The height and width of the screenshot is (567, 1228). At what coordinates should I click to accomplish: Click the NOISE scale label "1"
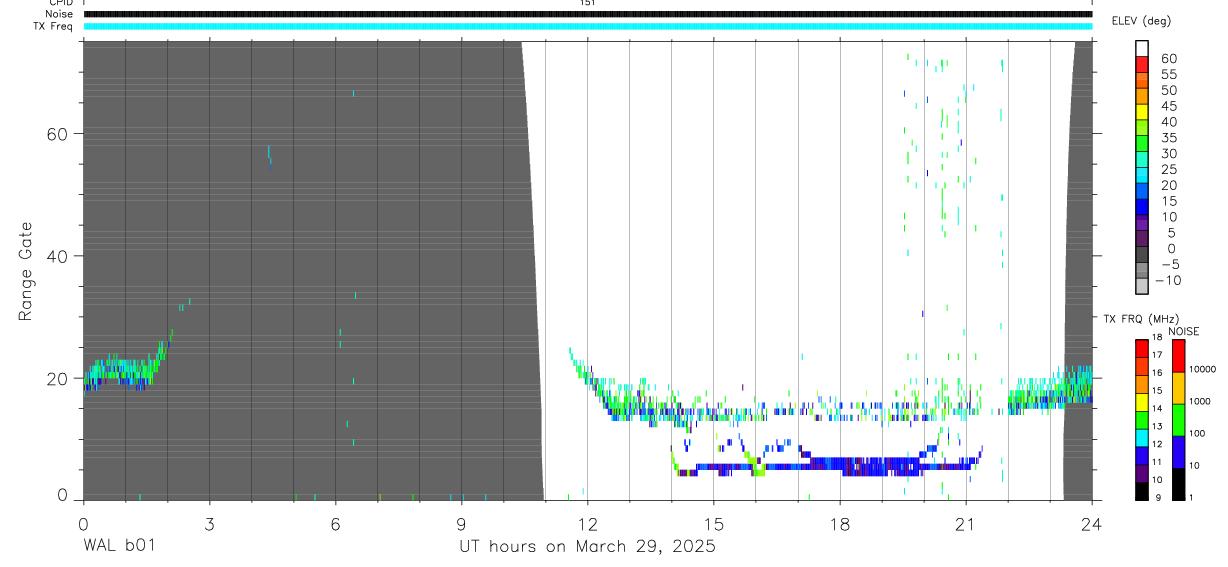click(1191, 498)
